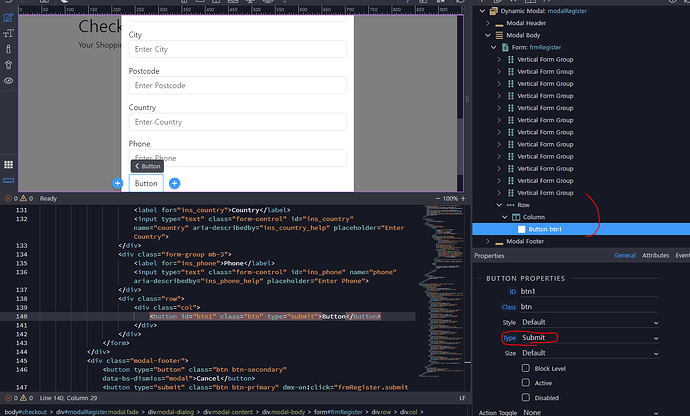Check the Active checkbox
Screen dimensions: 690x416
[x=525, y=382]
